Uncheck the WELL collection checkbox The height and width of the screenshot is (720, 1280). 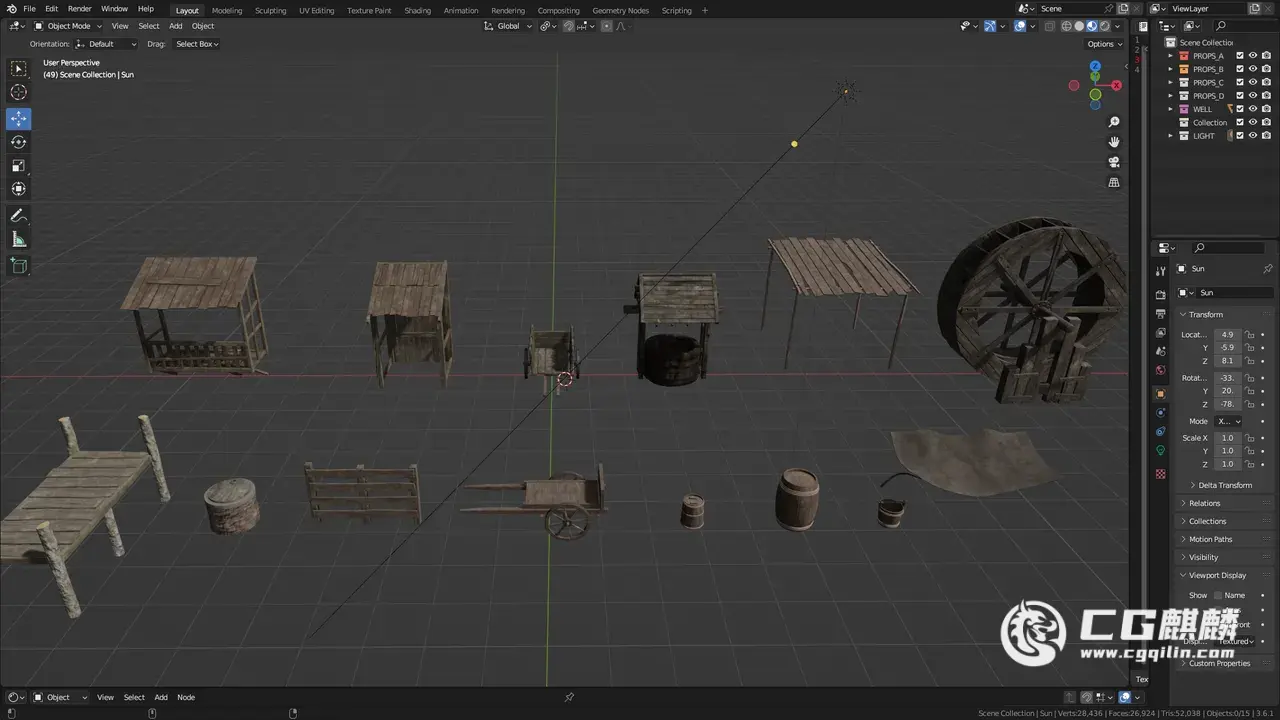pyautogui.click(x=1240, y=109)
